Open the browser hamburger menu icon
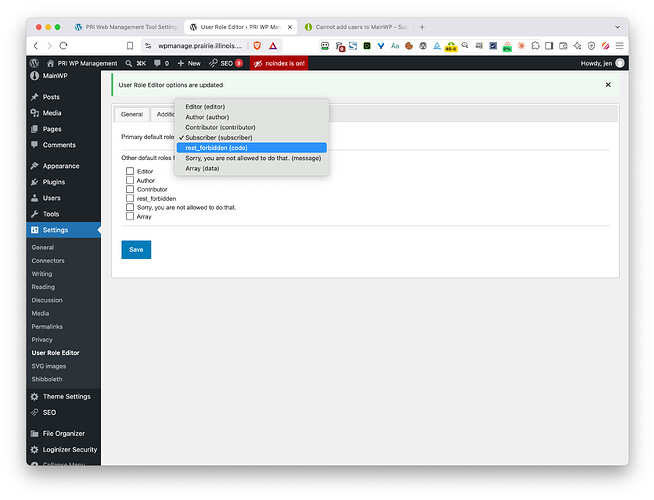This screenshot has width=654, height=500. [619, 45]
